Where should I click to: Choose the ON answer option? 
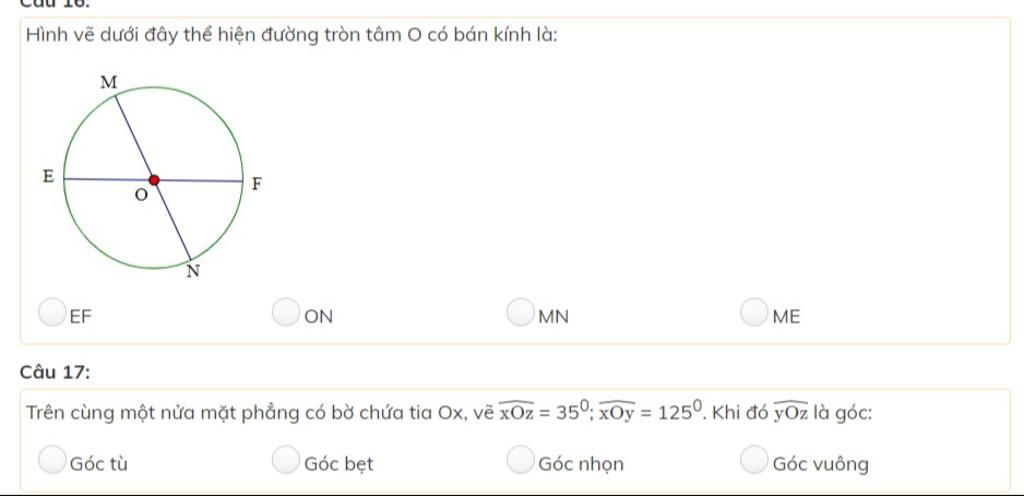click(287, 314)
